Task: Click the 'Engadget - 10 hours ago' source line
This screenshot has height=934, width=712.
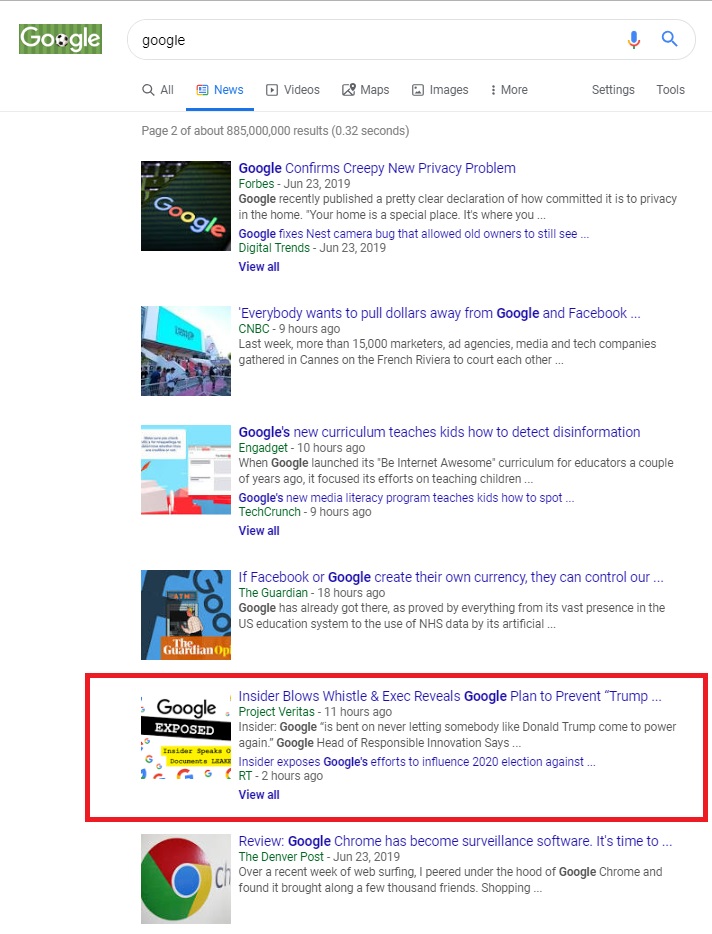Action: tap(301, 448)
